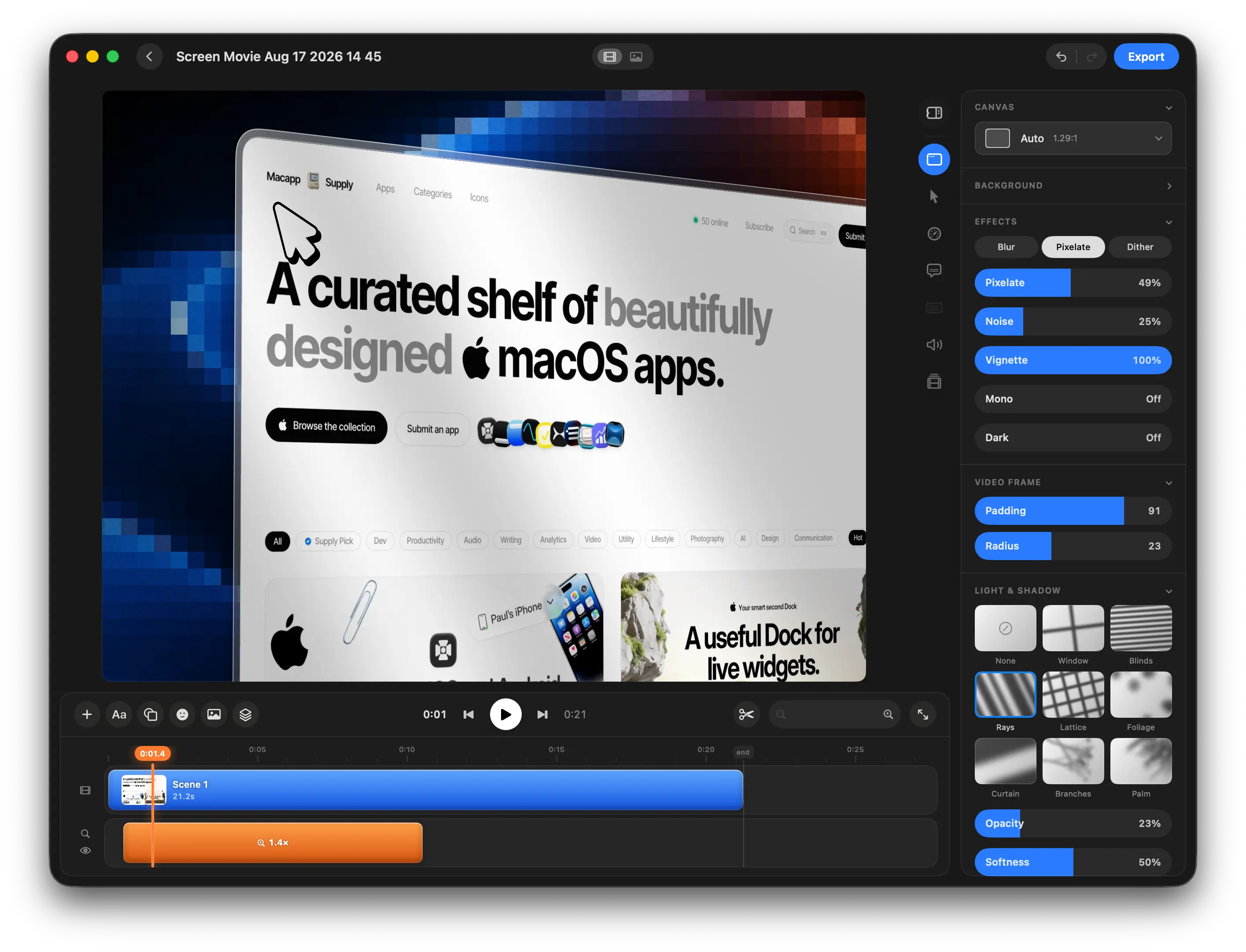Undo the last action
Viewport: 1246px width, 952px height.
pyautogui.click(x=1061, y=57)
